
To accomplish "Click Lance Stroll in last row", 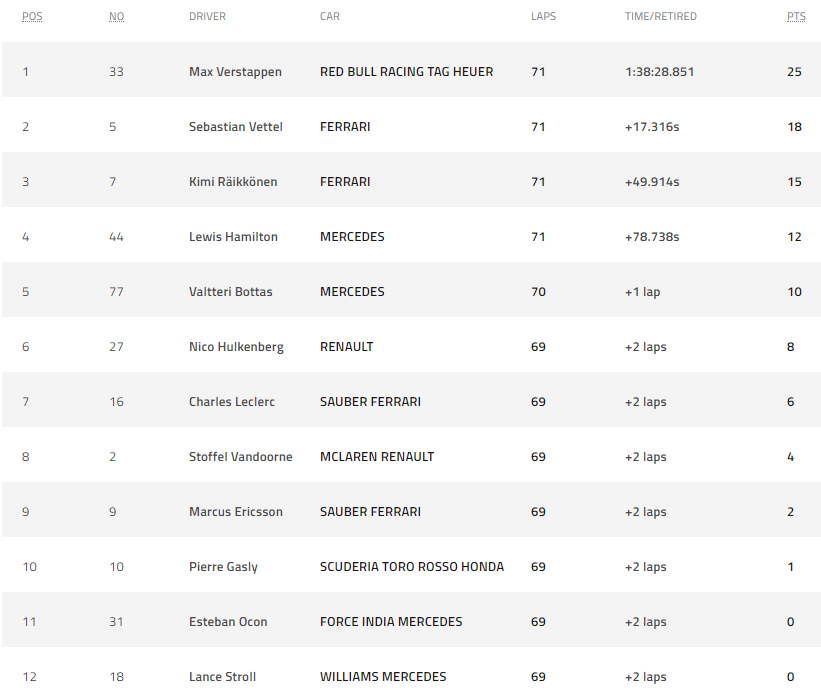I will pos(222,677).
